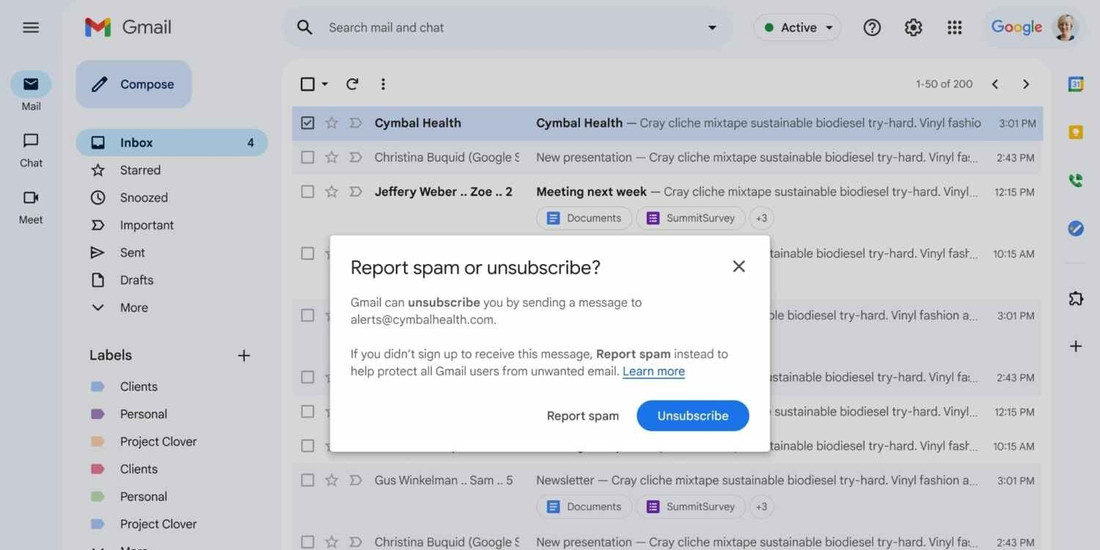Image resolution: width=1100 pixels, height=550 pixels.
Task: Expand +3 attachments under Newsletter email
Action: pos(761,507)
